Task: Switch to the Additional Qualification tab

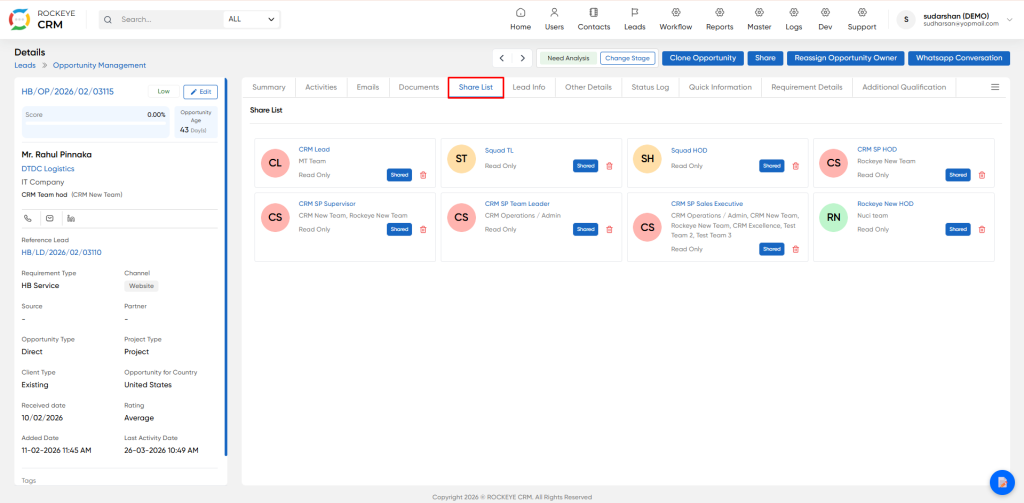Action: (x=904, y=87)
